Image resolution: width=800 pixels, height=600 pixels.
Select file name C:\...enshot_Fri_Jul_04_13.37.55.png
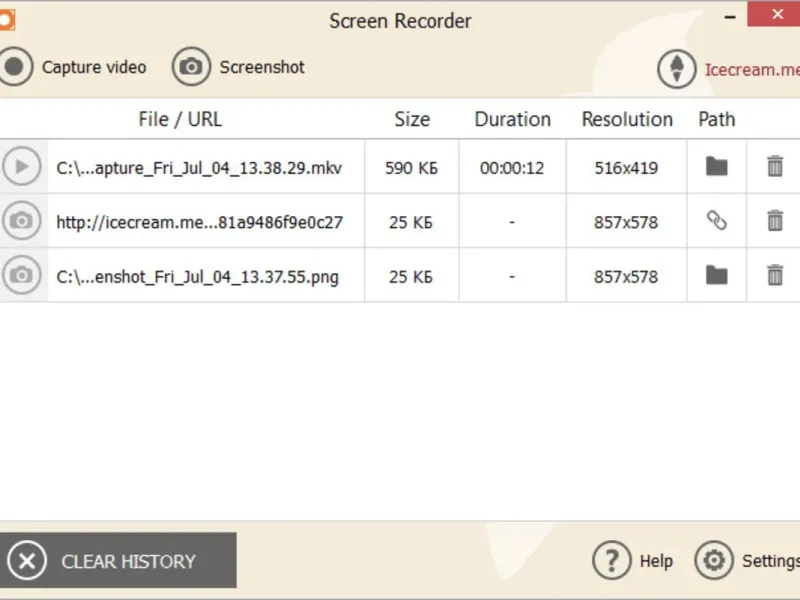[197, 277]
